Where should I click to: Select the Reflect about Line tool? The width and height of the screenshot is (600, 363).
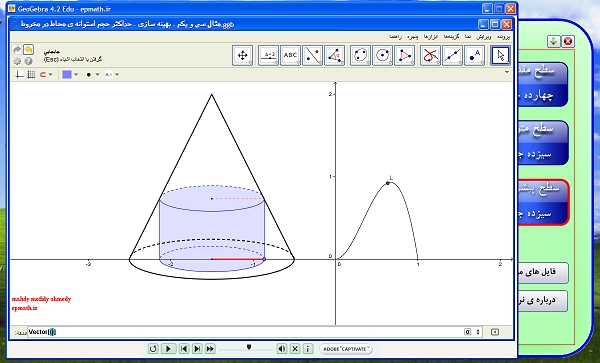click(x=312, y=55)
